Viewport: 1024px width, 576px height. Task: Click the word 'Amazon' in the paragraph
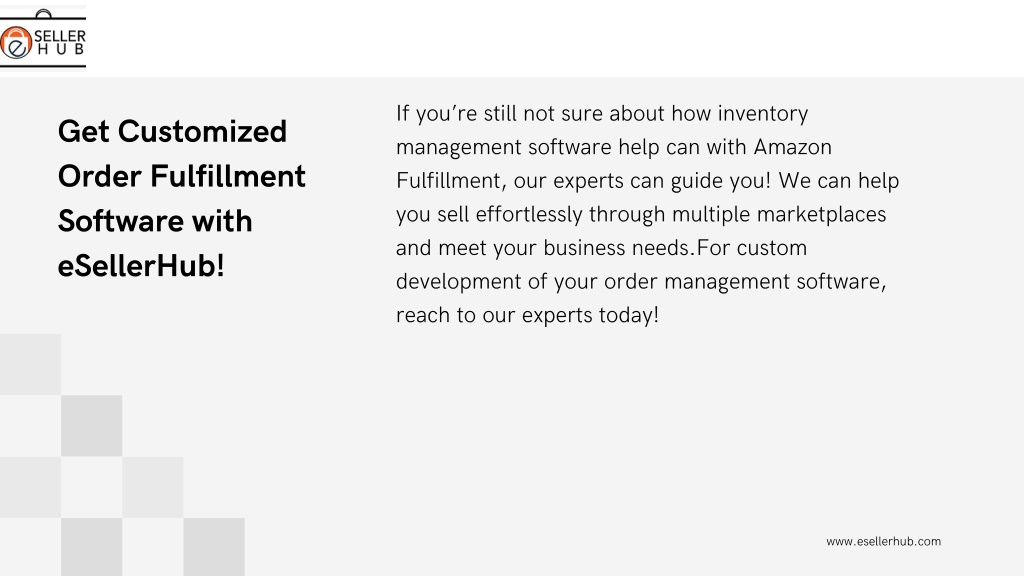click(x=792, y=147)
